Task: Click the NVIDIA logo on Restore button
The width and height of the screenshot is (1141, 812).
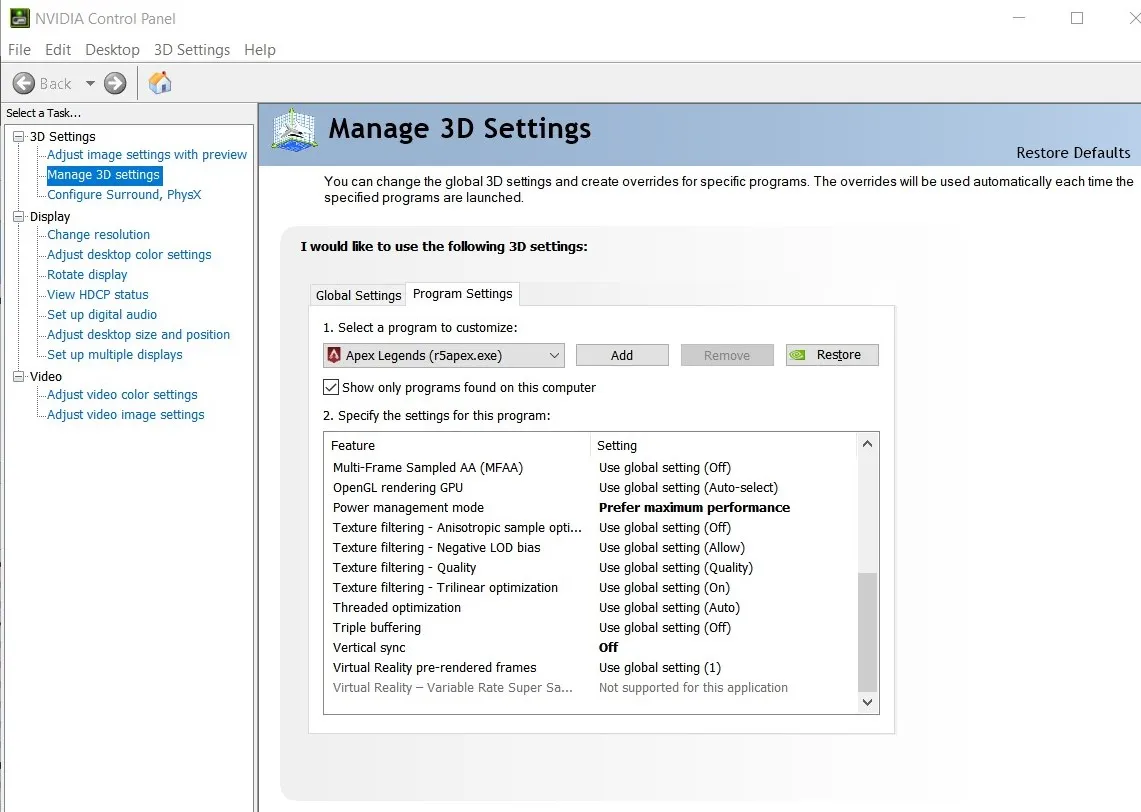Action: pos(798,355)
